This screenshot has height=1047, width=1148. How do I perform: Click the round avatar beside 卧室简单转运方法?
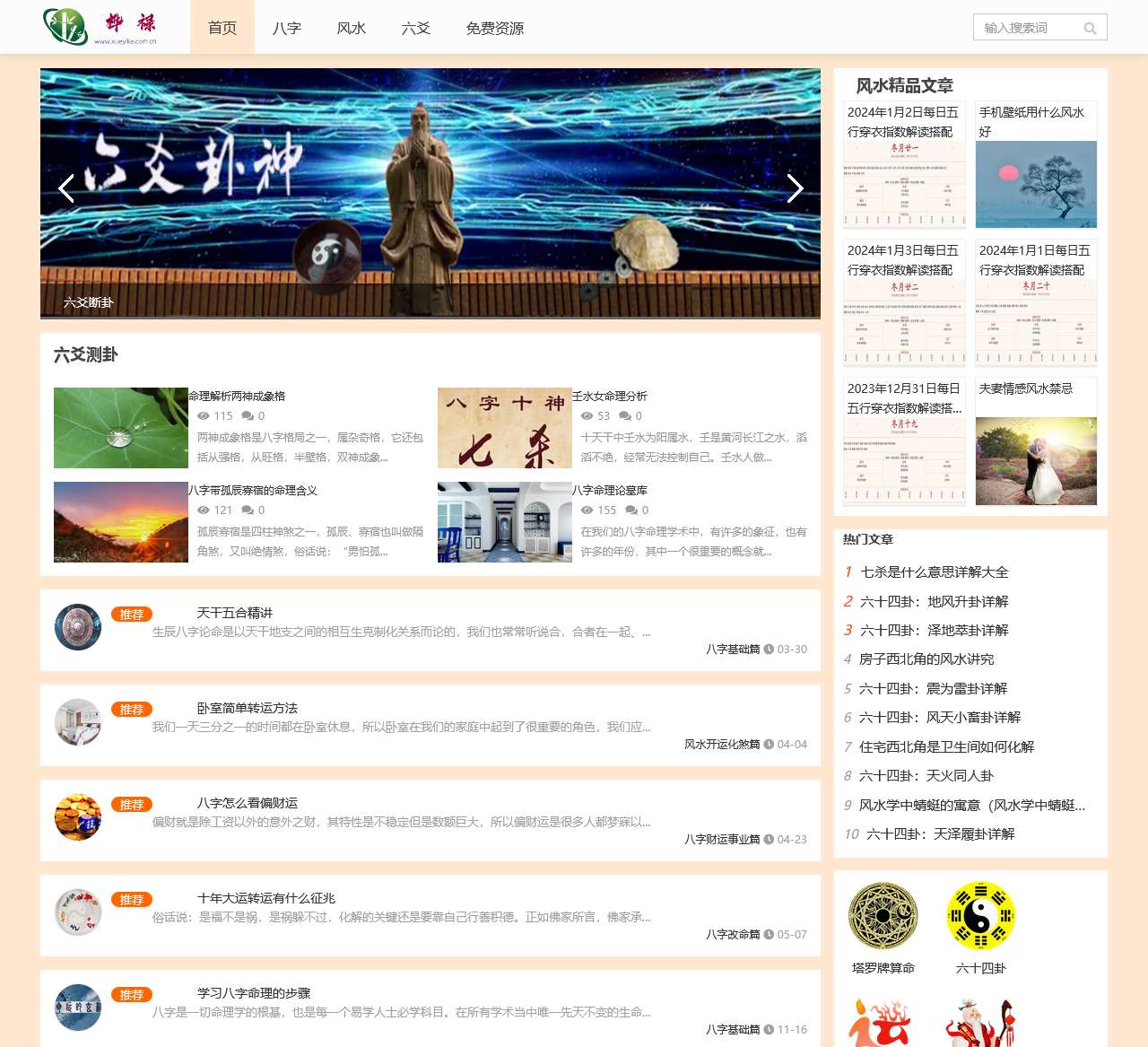tap(78, 722)
